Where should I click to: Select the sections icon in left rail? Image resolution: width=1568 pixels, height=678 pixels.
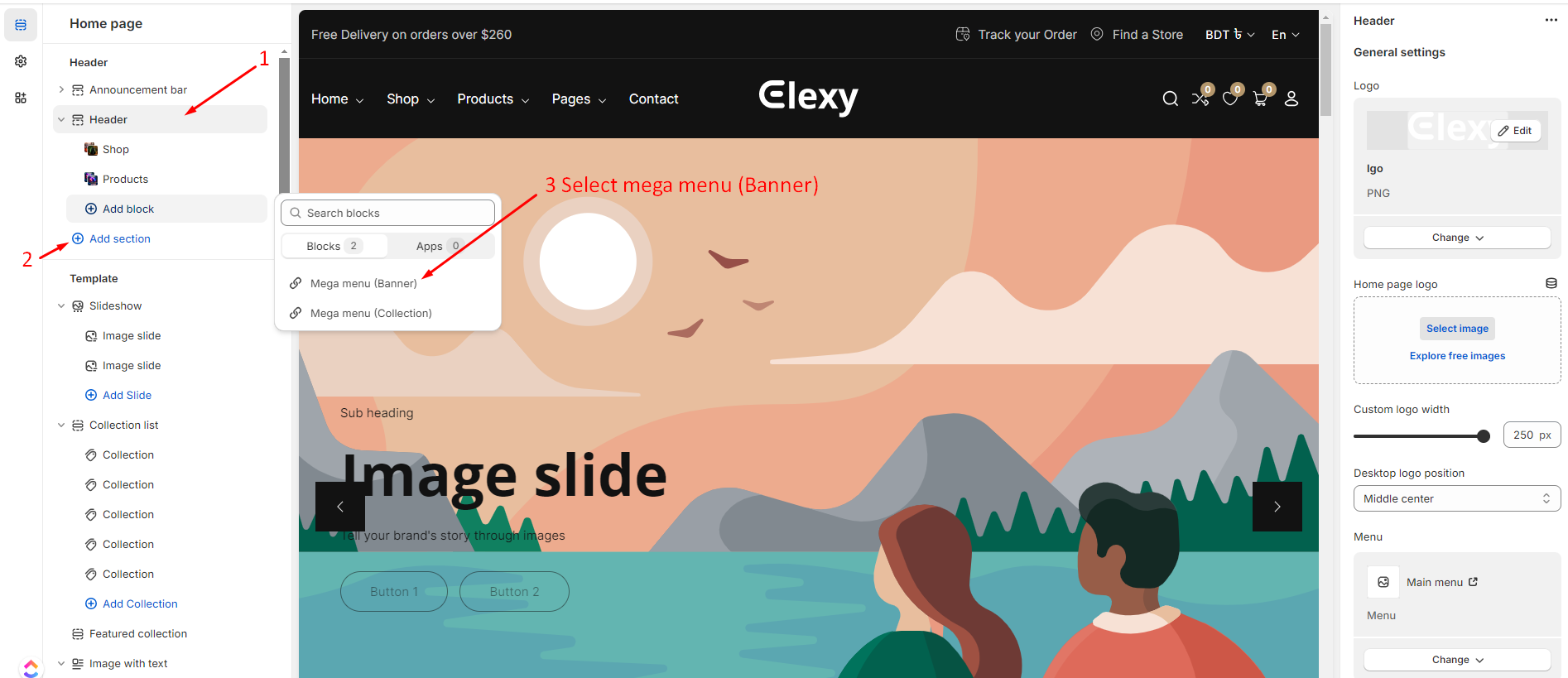pyautogui.click(x=21, y=25)
